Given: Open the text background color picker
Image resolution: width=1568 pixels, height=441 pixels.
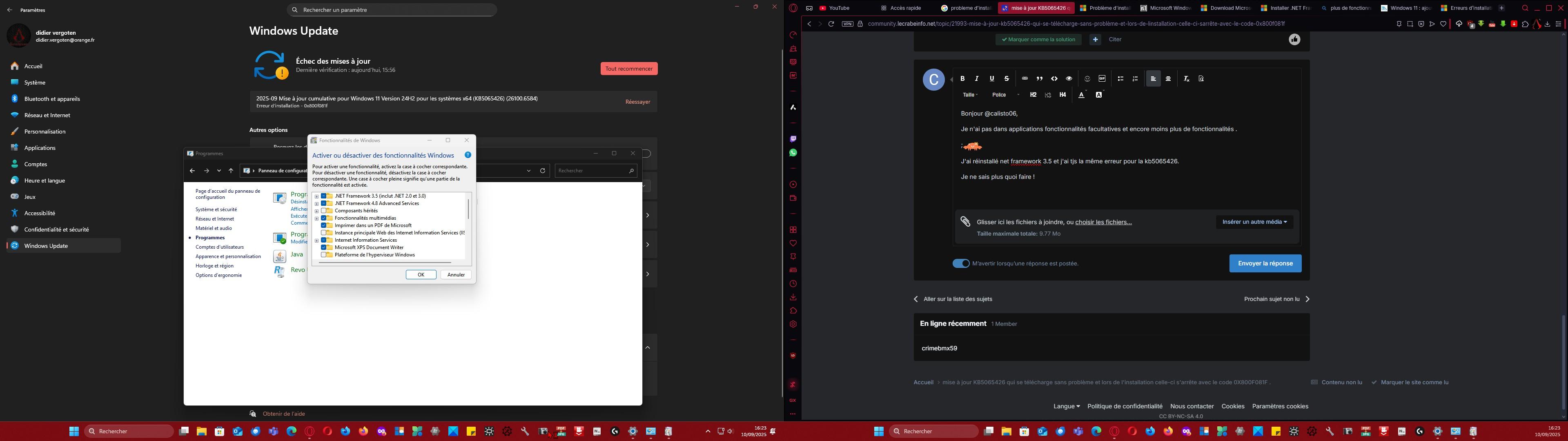Looking at the screenshot, I should tap(1099, 94).
